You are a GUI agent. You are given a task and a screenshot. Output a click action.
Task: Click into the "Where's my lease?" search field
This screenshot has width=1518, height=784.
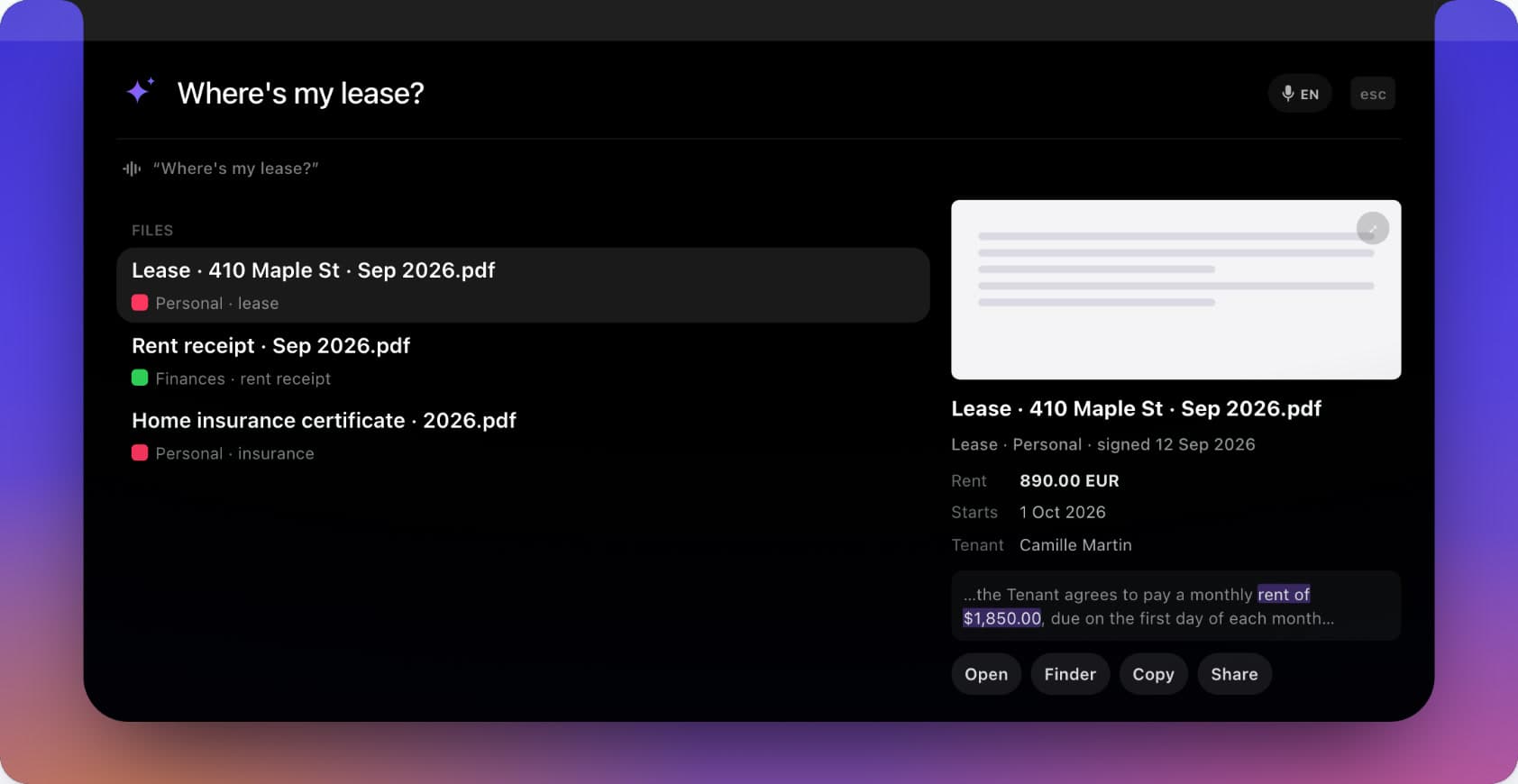(x=301, y=93)
